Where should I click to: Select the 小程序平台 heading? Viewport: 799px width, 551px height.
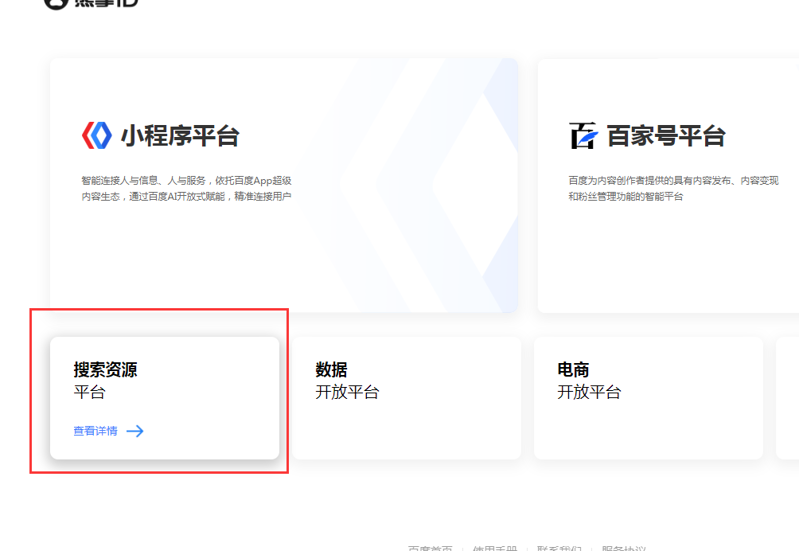pyautogui.click(x=180, y=136)
